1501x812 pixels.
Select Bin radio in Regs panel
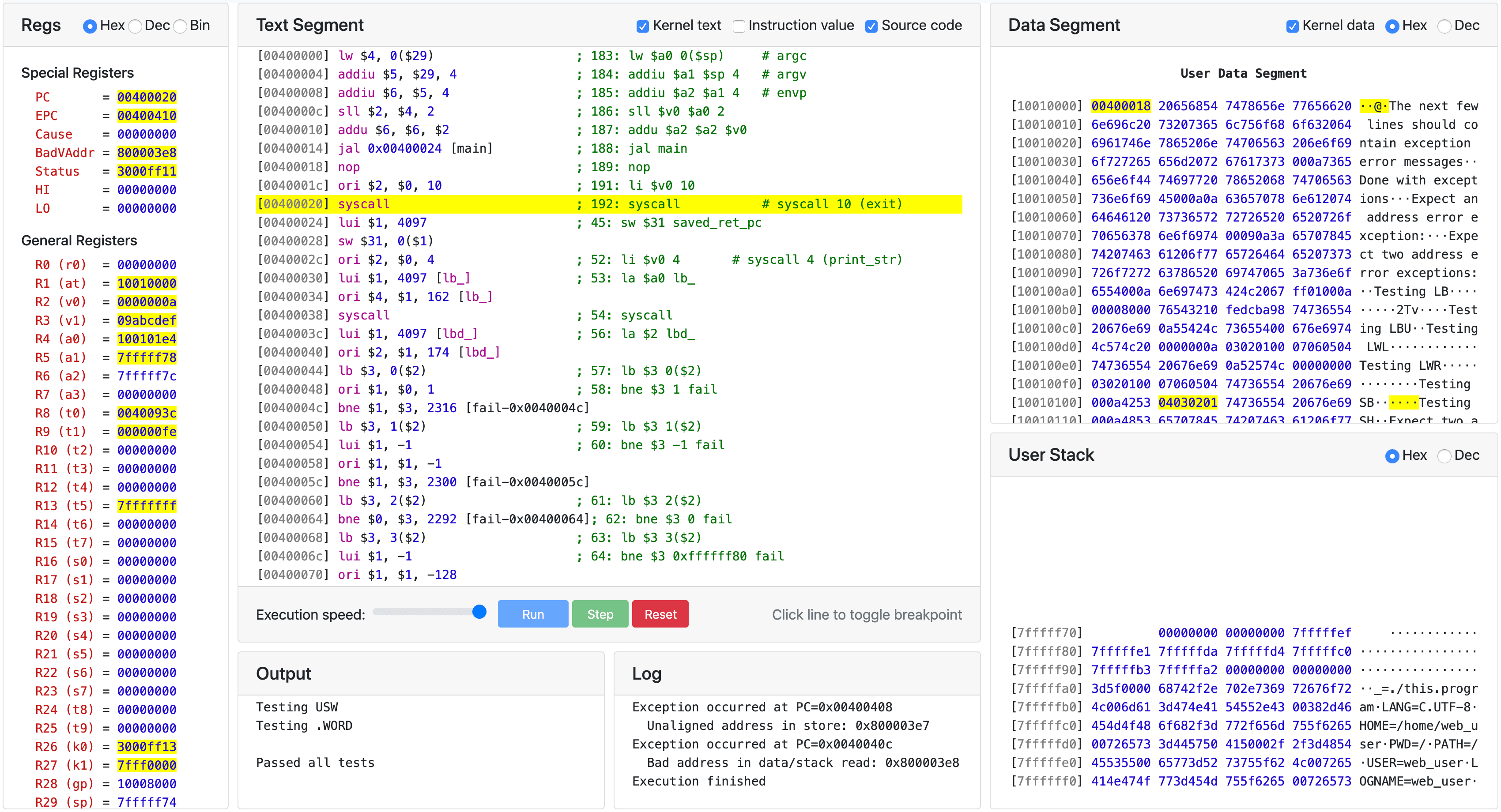(x=181, y=26)
